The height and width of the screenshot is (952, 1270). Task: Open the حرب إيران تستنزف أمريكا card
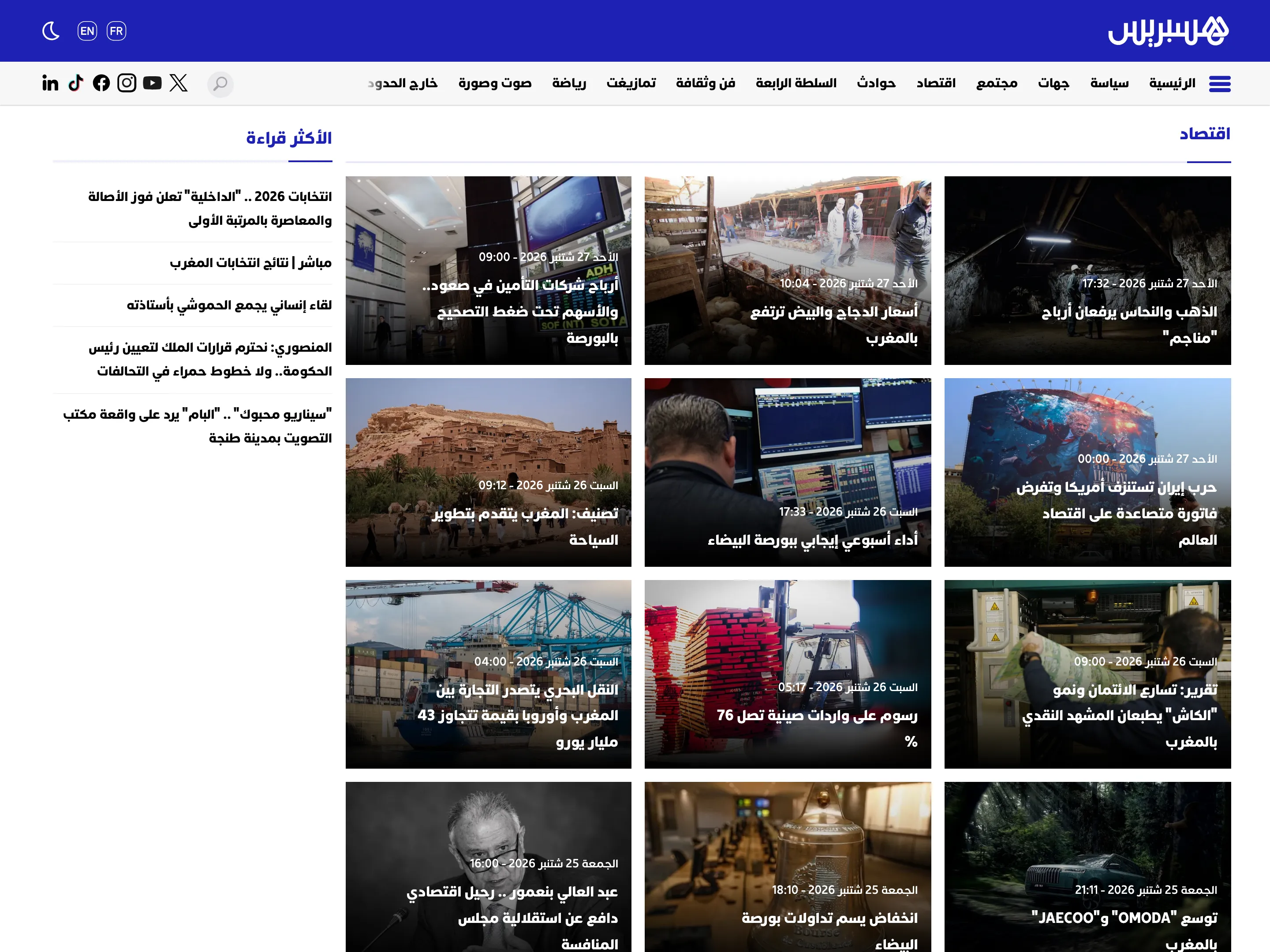click(1087, 472)
